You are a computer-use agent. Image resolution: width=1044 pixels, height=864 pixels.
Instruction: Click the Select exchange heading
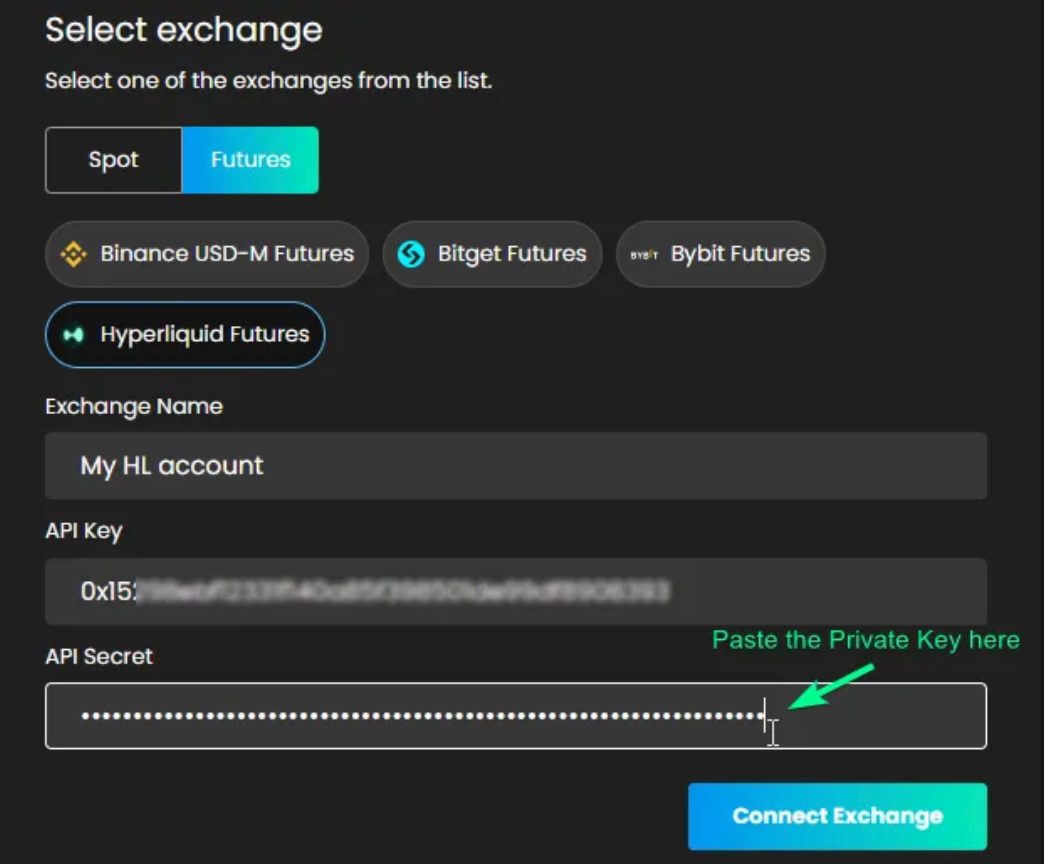click(184, 30)
